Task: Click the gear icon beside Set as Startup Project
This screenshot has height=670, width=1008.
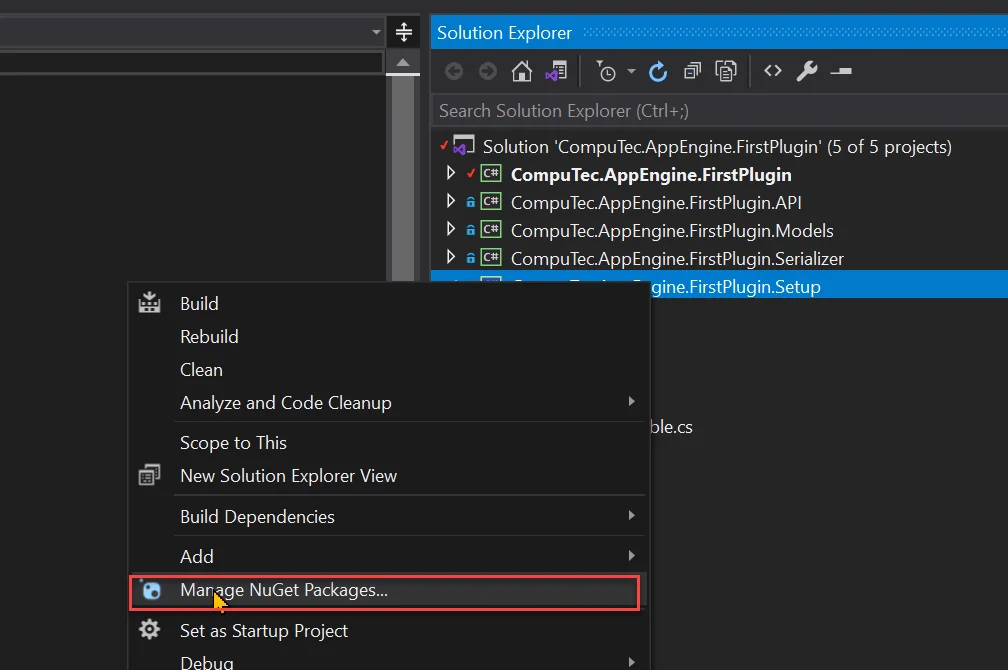Action: pos(149,630)
